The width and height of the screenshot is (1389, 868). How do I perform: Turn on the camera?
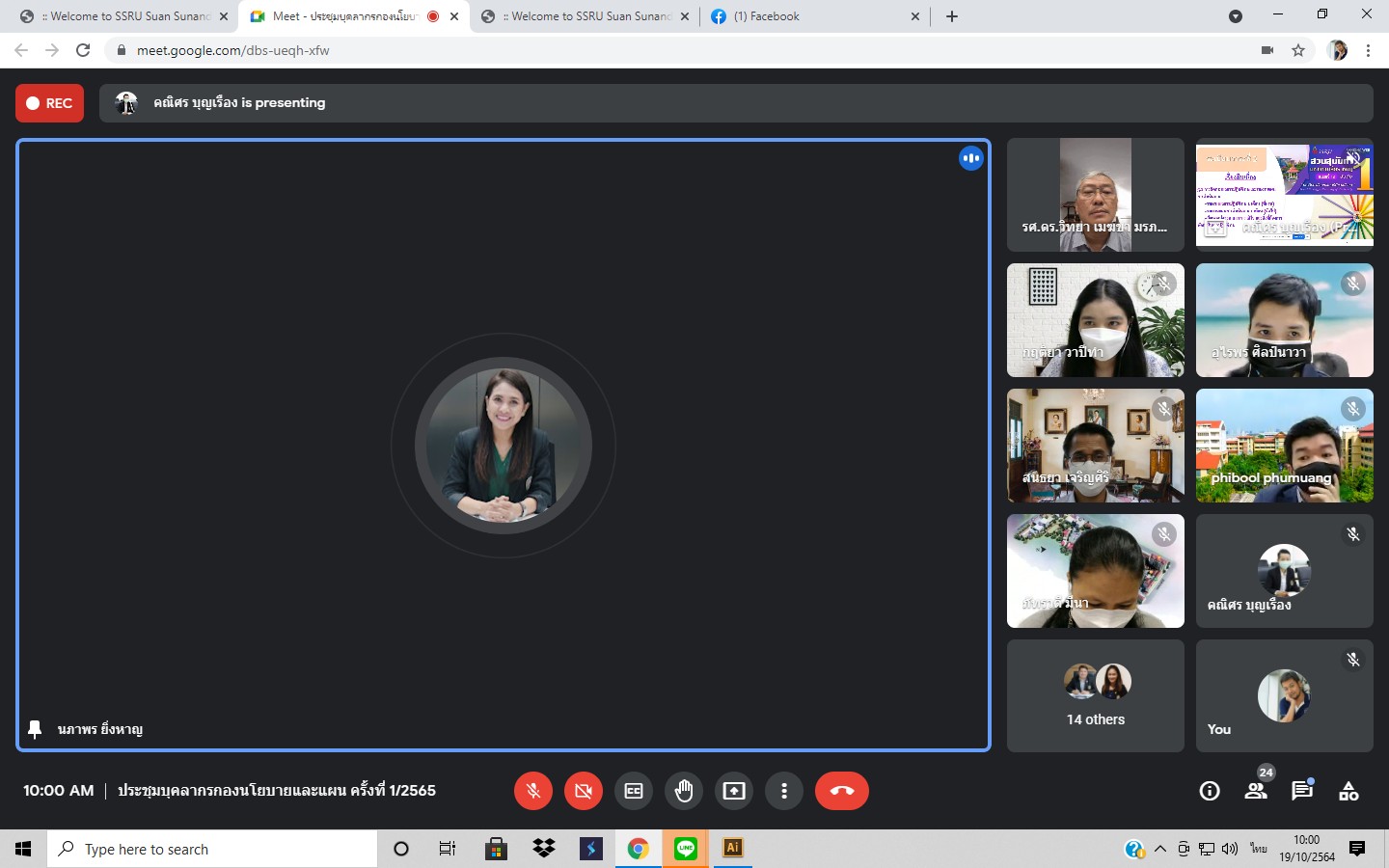pyautogui.click(x=583, y=791)
